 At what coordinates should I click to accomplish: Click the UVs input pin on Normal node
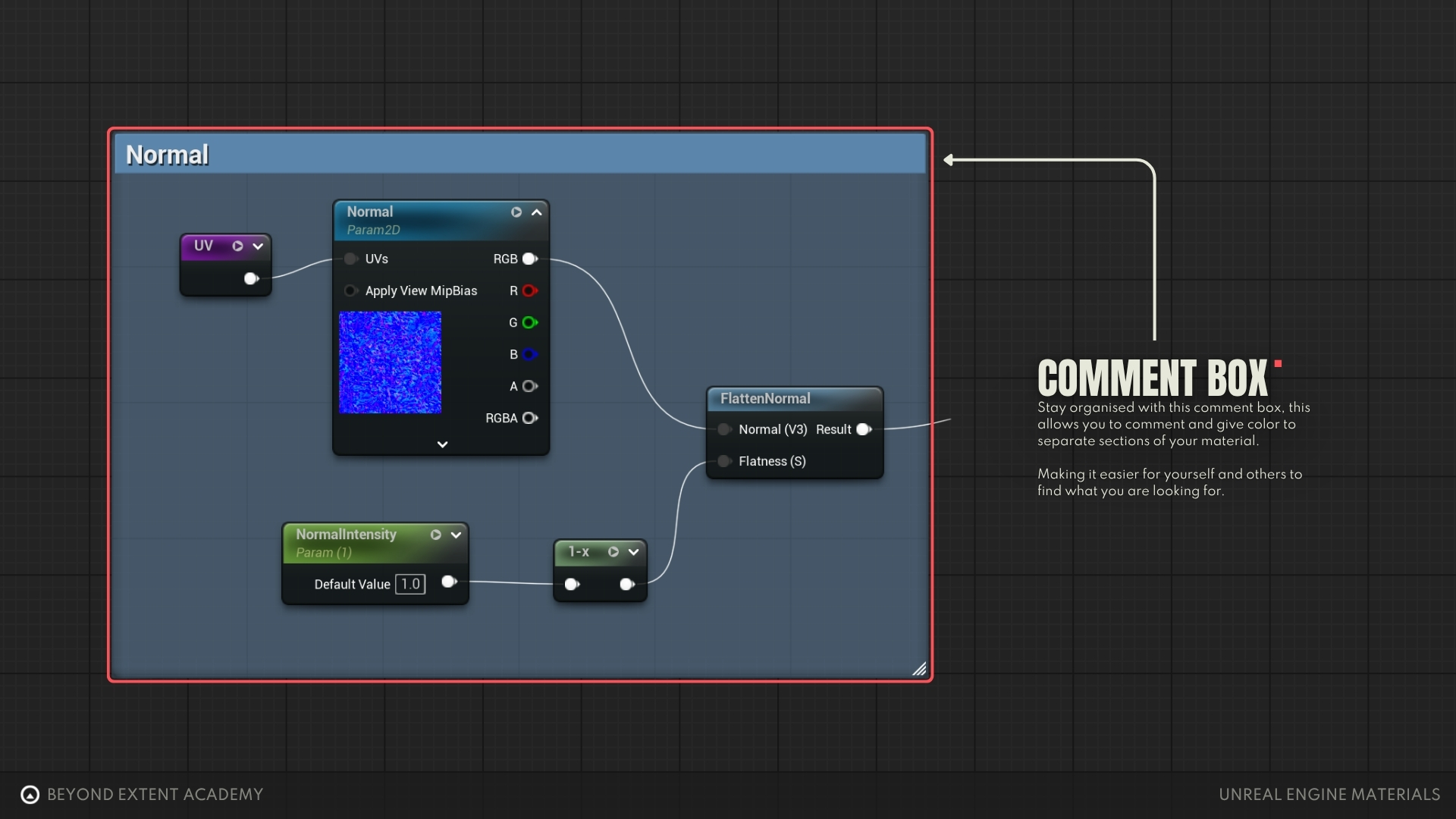pyautogui.click(x=350, y=259)
